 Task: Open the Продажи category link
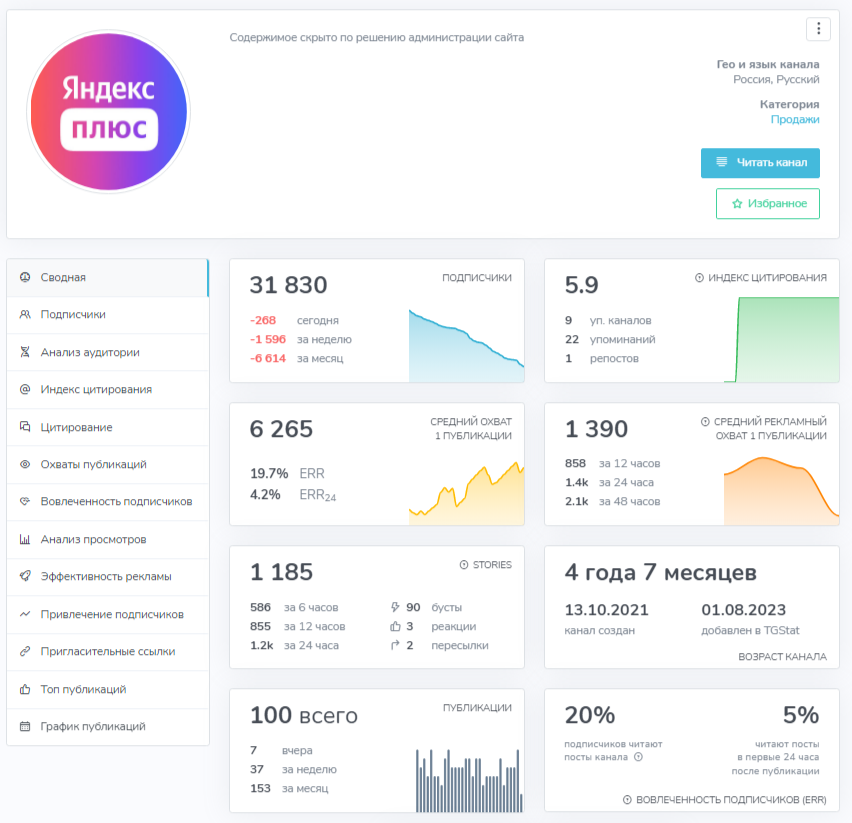point(795,120)
